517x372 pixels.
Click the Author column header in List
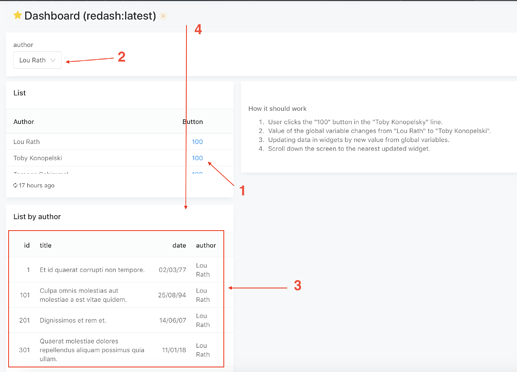[24, 122]
